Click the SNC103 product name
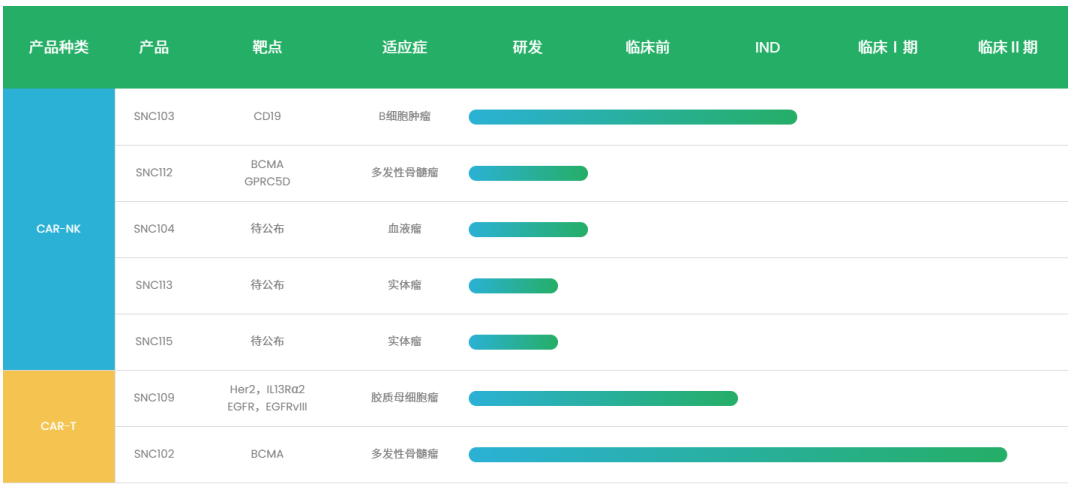 [154, 116]
